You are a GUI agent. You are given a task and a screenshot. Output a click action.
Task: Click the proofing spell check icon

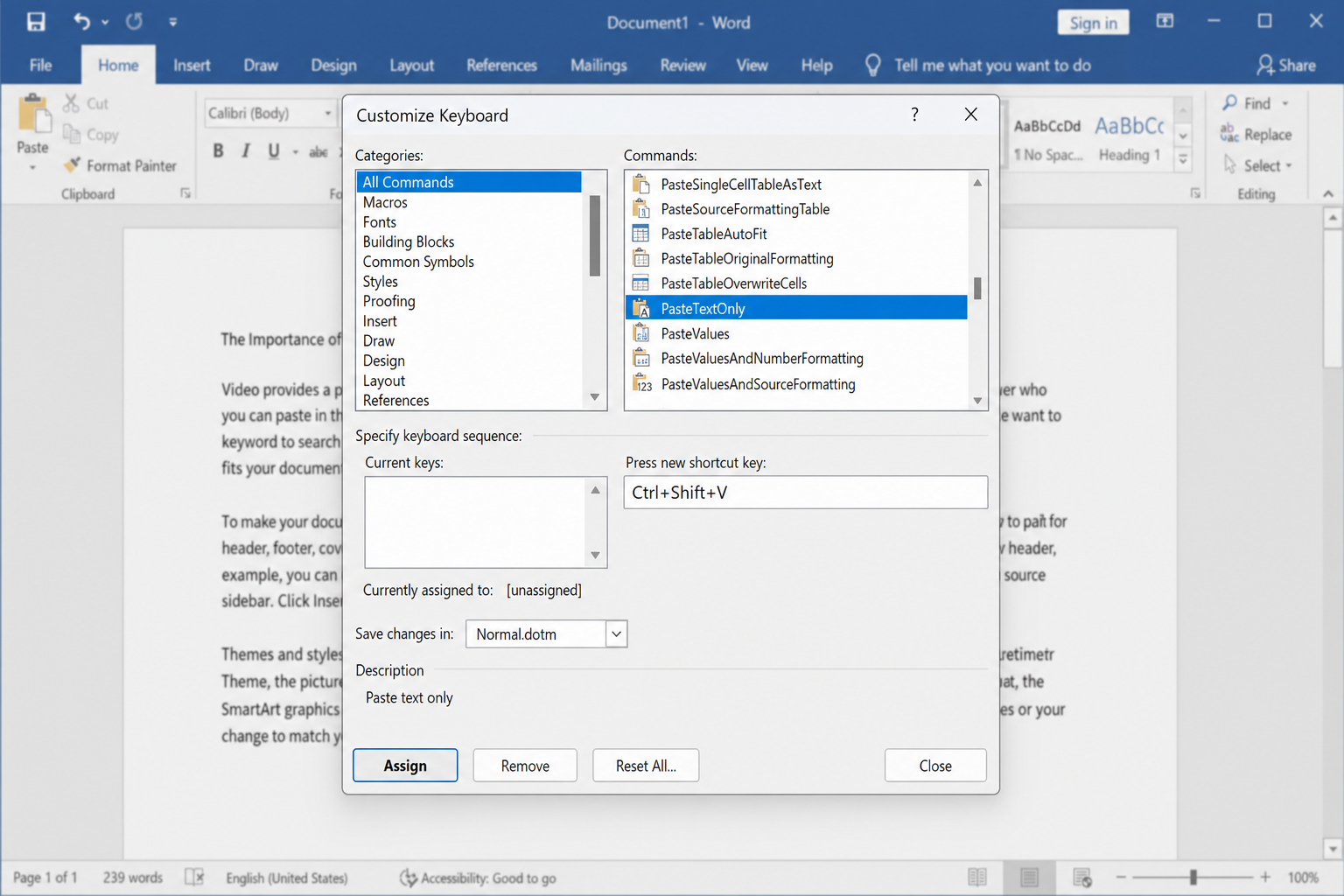point(194,877)
